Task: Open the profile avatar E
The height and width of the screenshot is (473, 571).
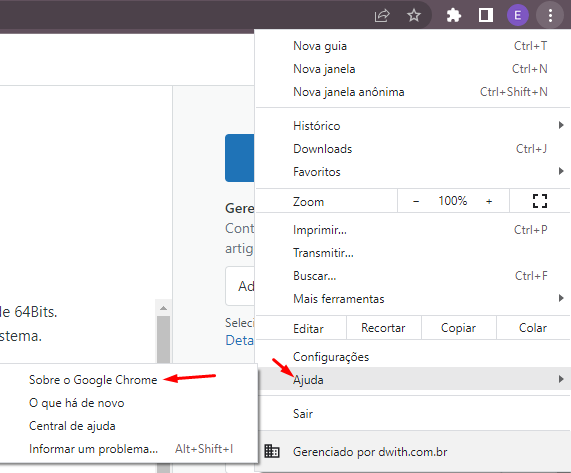Action: click(x=517, y=15)
